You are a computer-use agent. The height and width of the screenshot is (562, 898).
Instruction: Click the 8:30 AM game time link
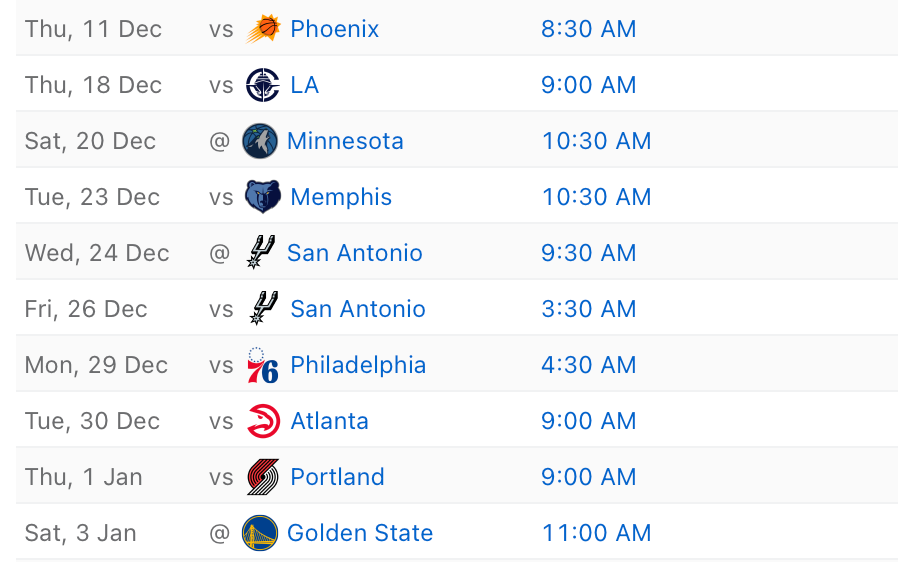pyautogui.click(x=589, y=29)
